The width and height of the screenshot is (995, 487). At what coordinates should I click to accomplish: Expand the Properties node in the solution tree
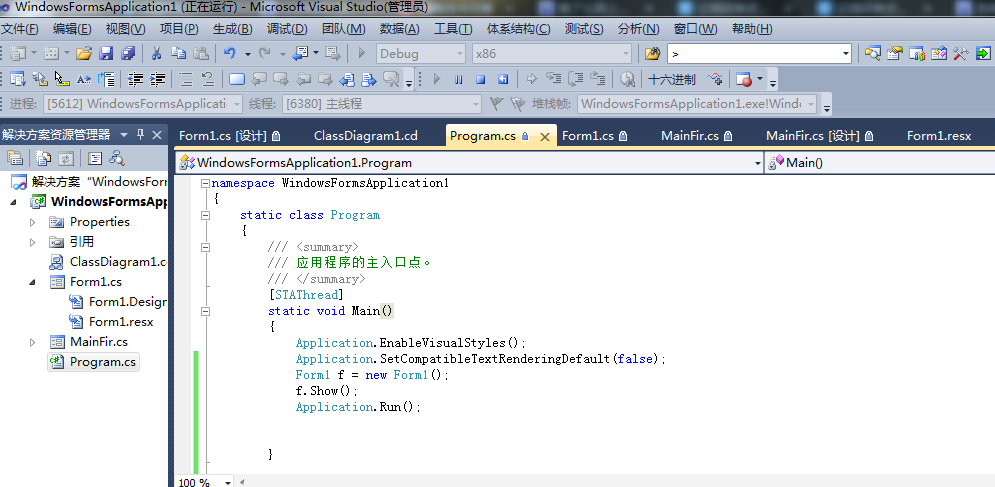(33, 222)
